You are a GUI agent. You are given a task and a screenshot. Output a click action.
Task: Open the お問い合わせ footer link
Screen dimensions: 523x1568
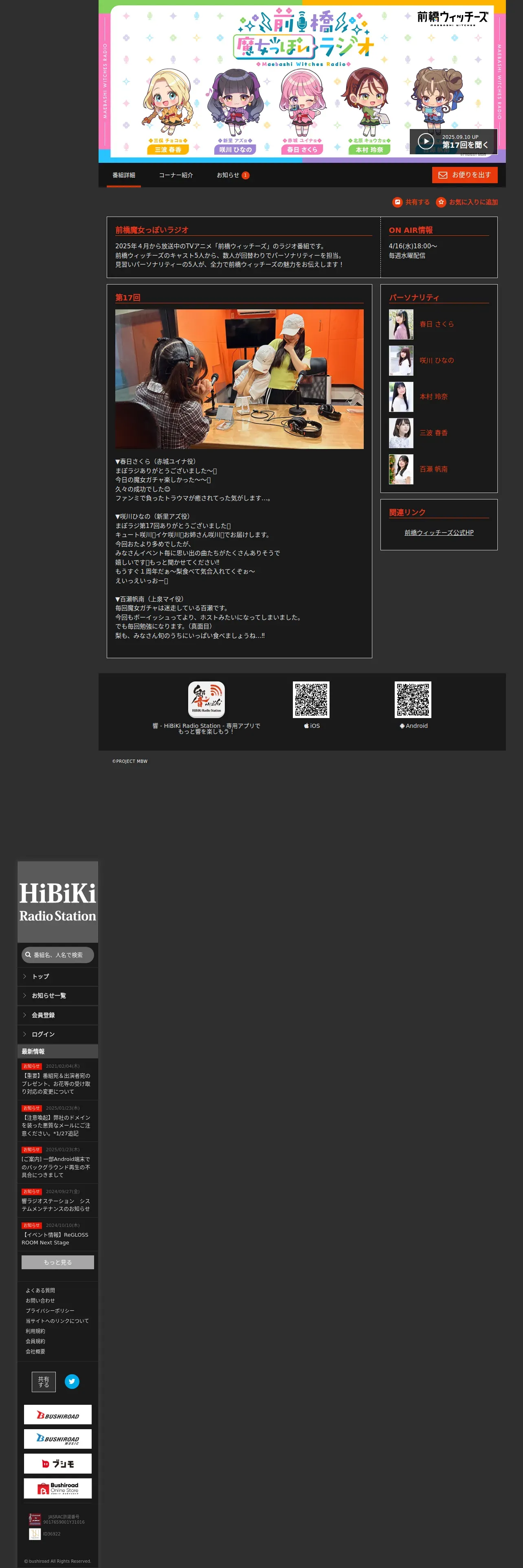click(x=40, y=1301)
